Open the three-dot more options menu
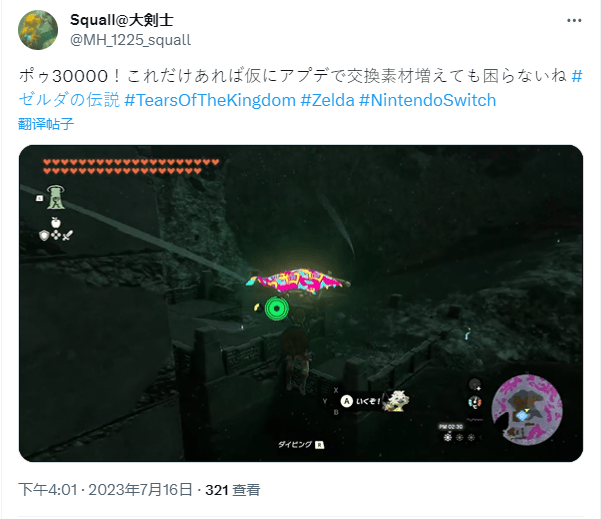Screen dimensions: 601x519 [x=574, y=21]
